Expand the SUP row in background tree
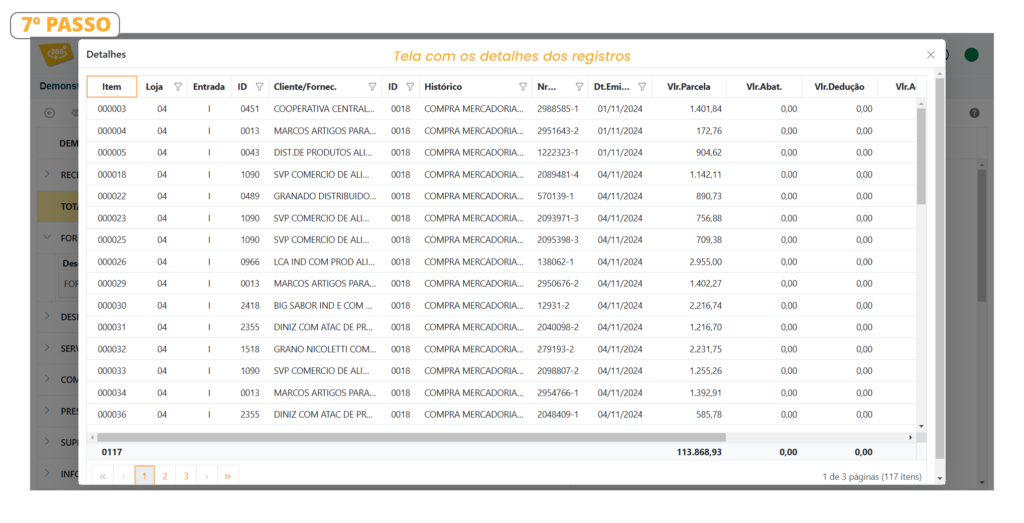1024x523 pixels. click(47, 441)
